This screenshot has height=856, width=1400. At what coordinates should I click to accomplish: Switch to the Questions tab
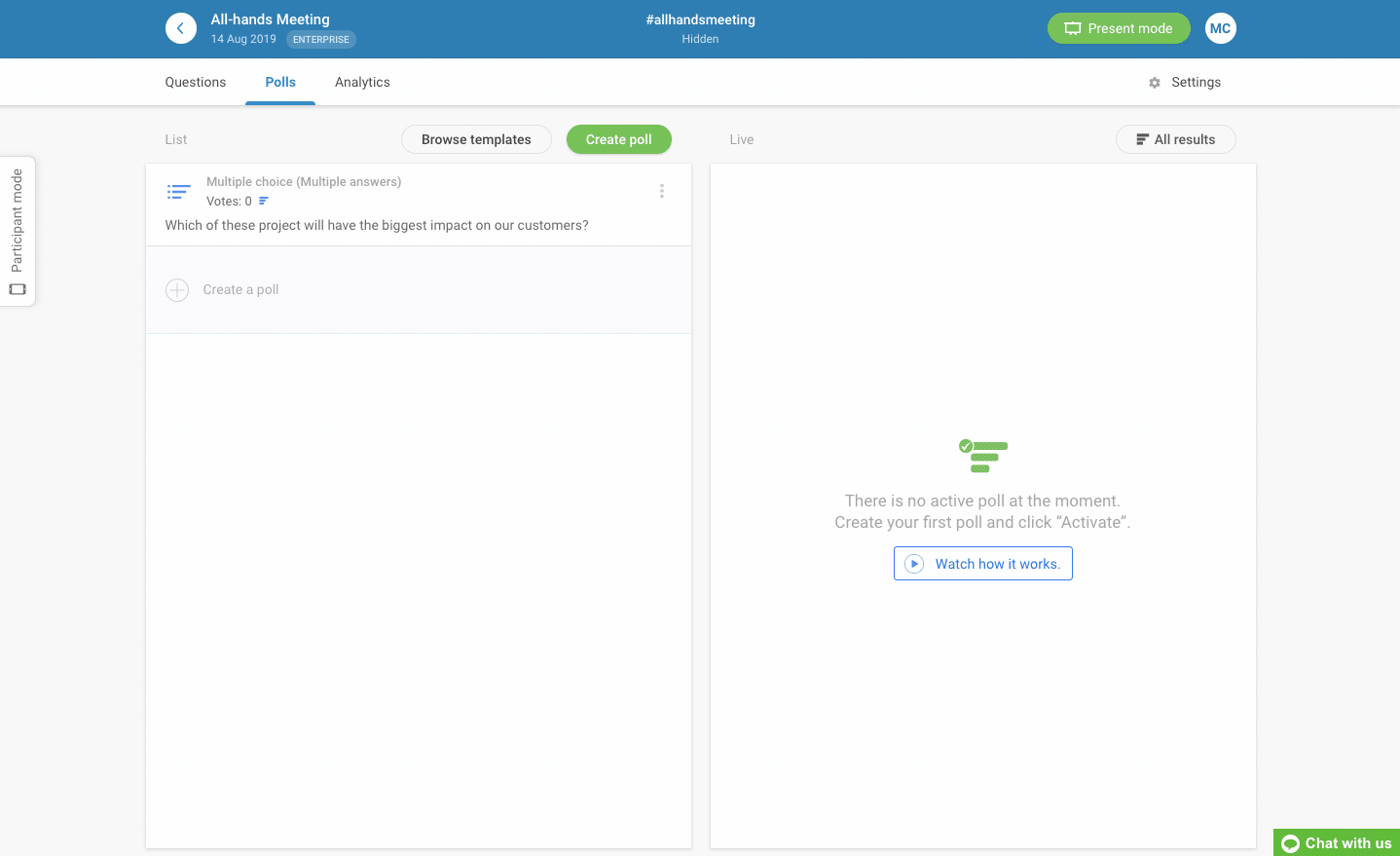point(196,83)
